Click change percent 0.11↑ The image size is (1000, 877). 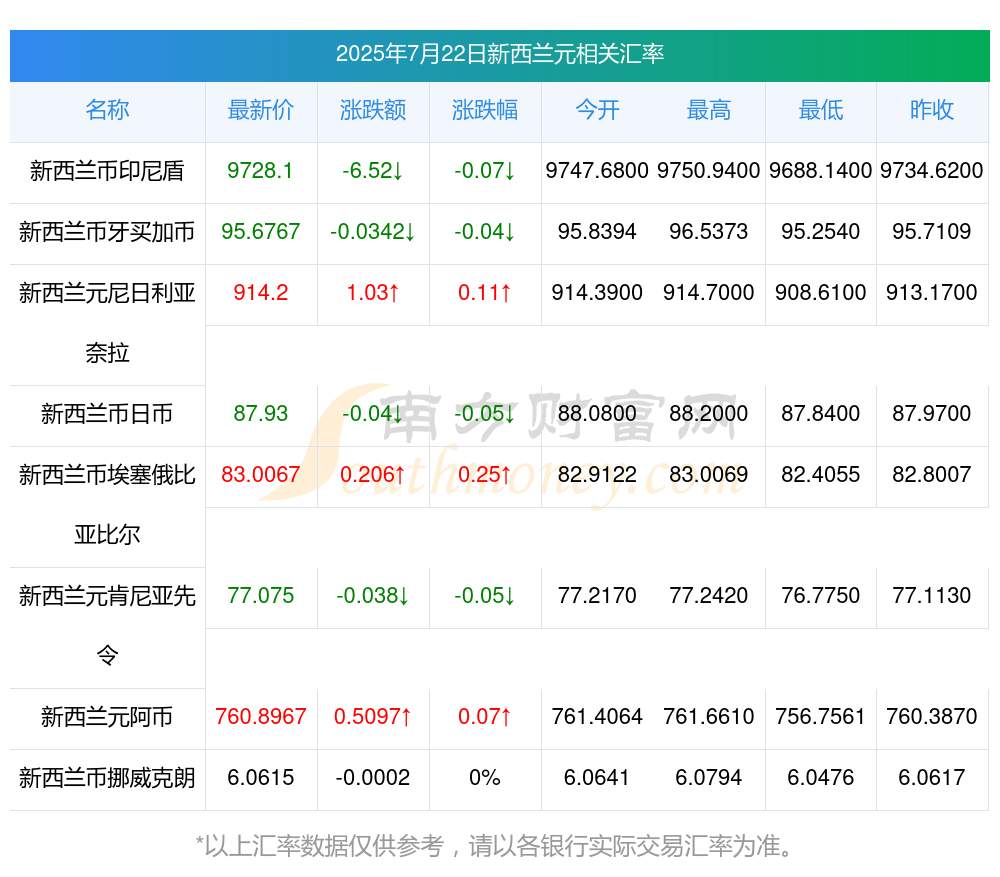485,292
